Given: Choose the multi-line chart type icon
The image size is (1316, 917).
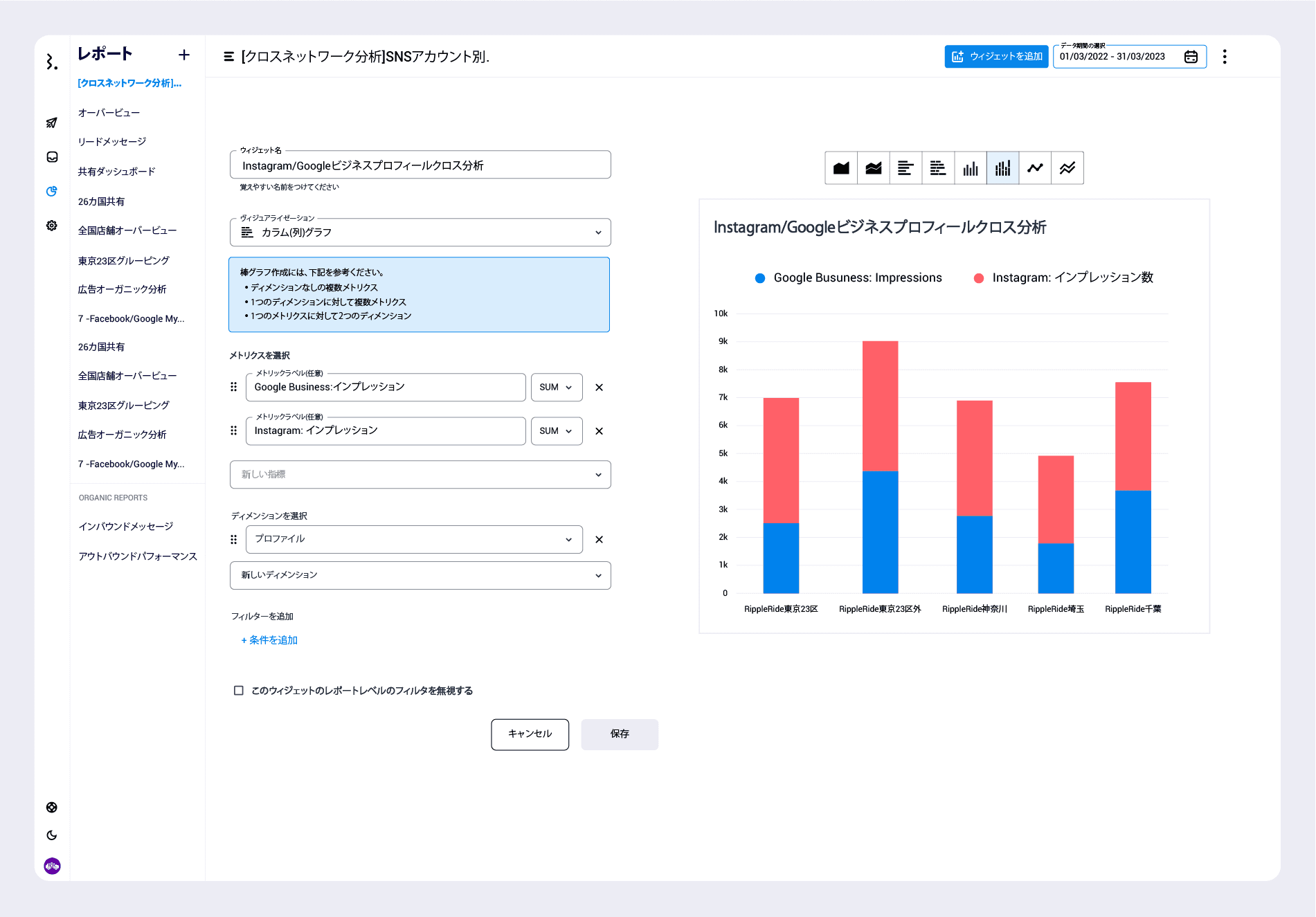Looking at the screenshot, I should coord(1067,168).
